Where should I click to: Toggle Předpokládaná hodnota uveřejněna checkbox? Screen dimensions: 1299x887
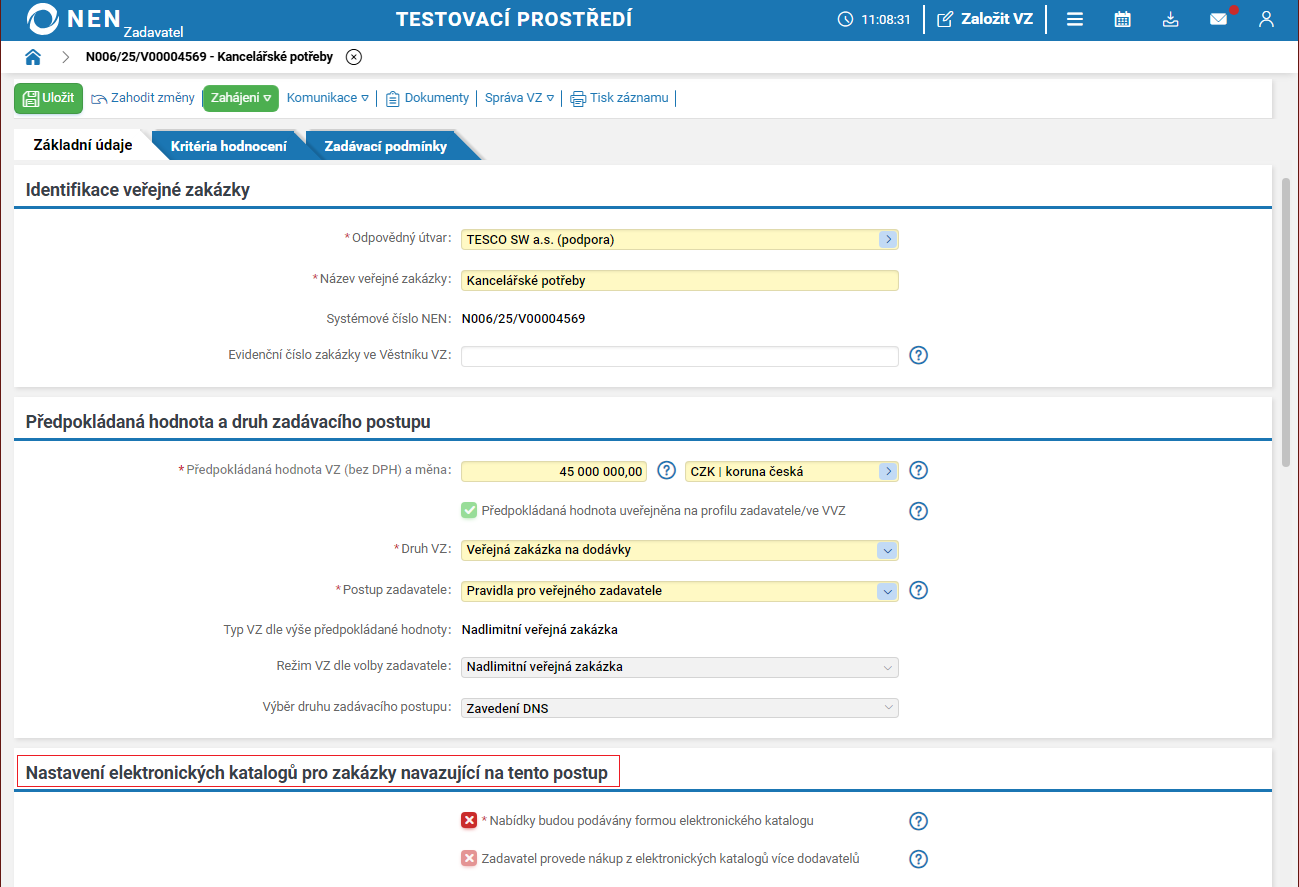469,511
